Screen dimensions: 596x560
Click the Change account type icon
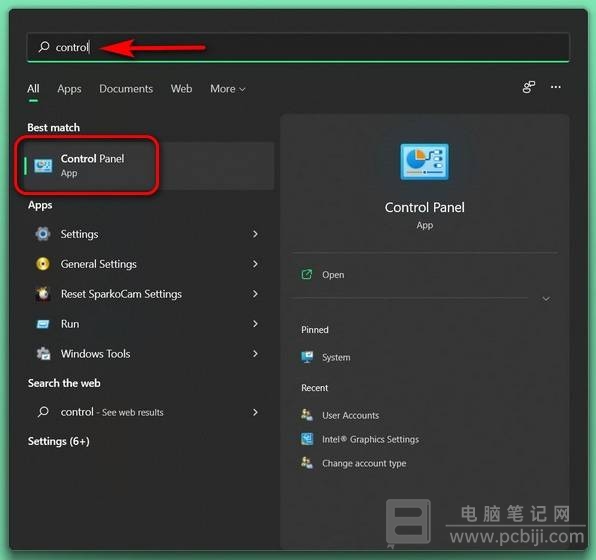(x=307, y=463)
